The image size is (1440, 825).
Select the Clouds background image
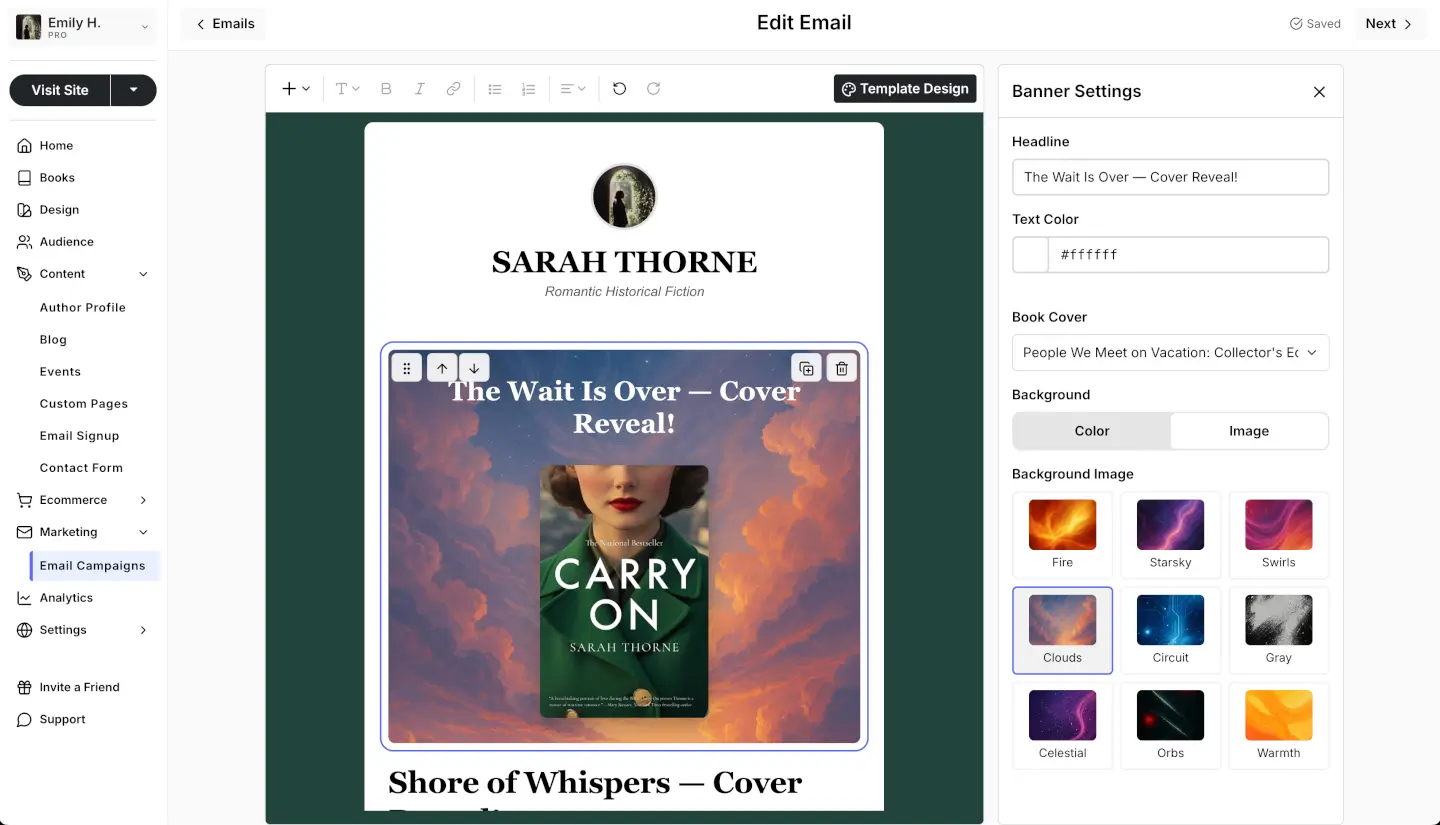tap(1062, 630)
